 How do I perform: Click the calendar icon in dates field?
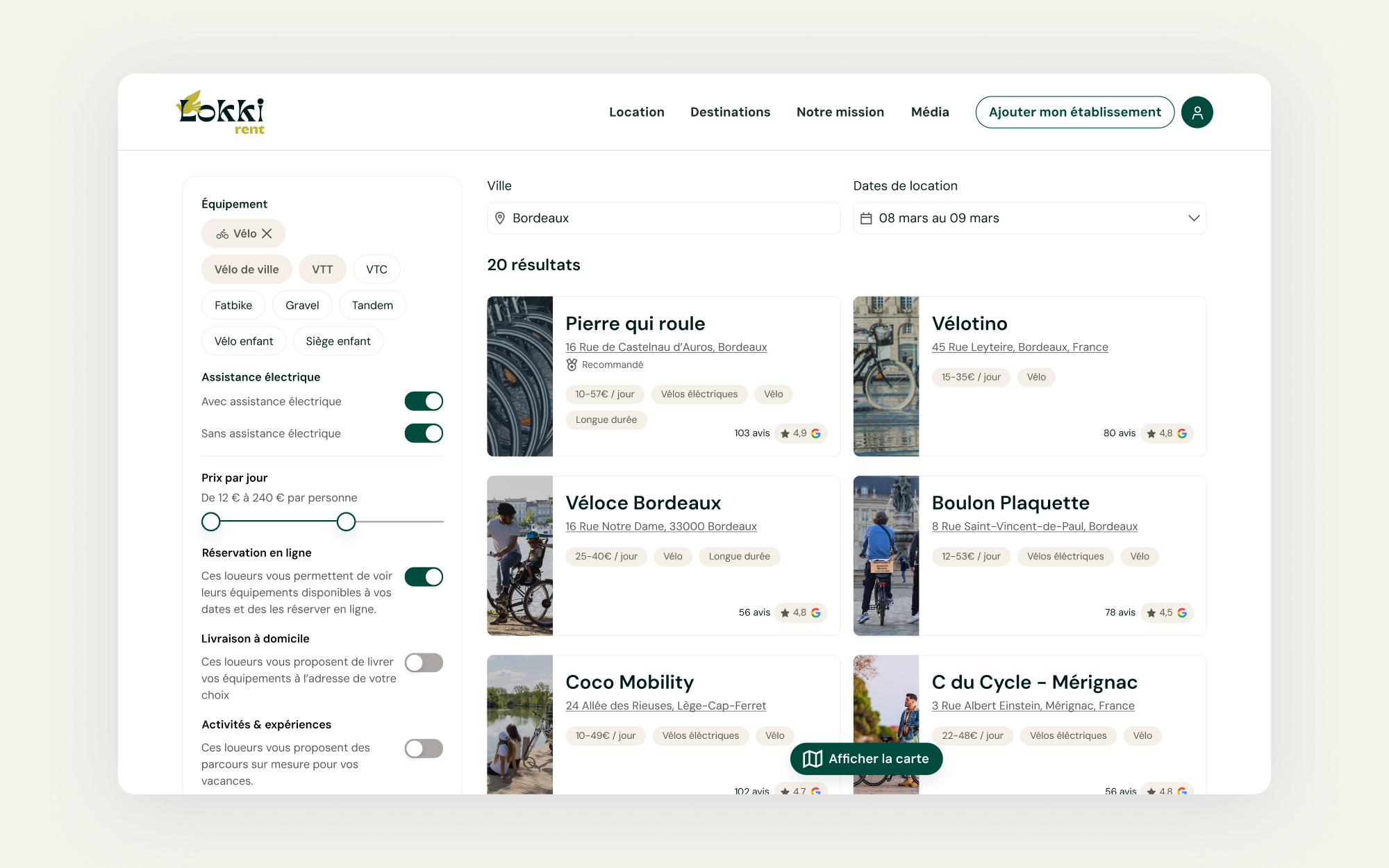coord(866,218)
